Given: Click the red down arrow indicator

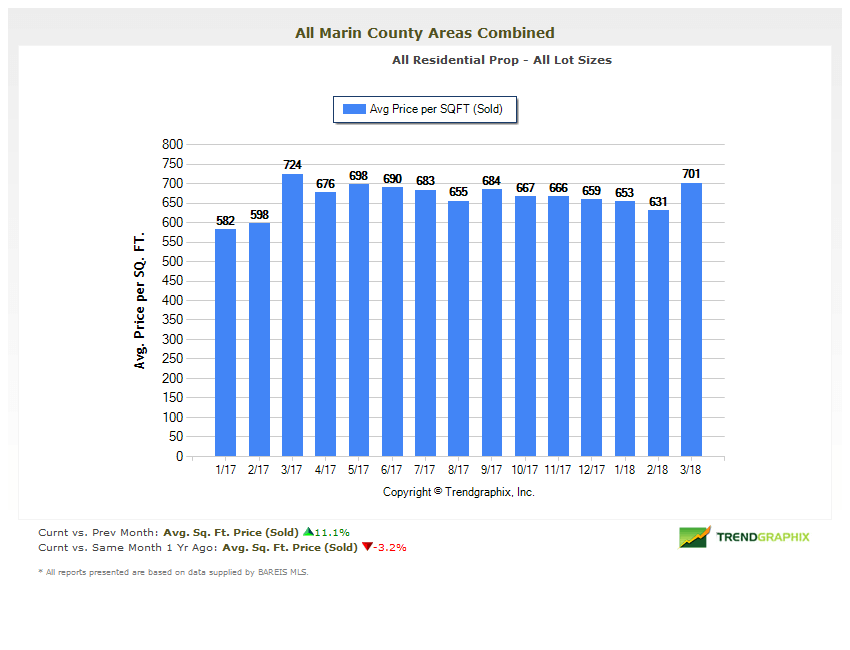Looking at the screenshot, I should 367,547.
